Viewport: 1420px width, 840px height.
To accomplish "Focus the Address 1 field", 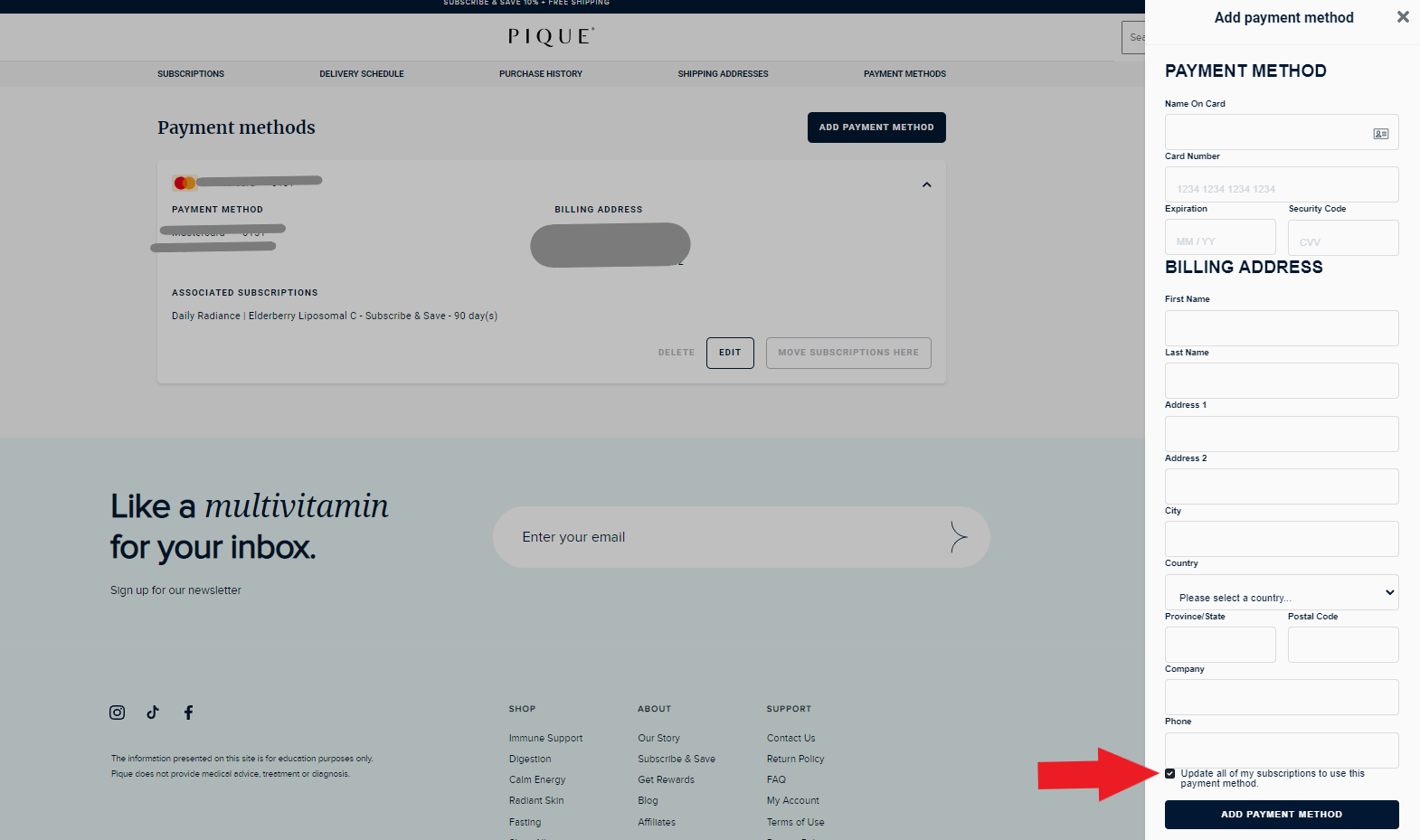I will (x=1282, y=434).
